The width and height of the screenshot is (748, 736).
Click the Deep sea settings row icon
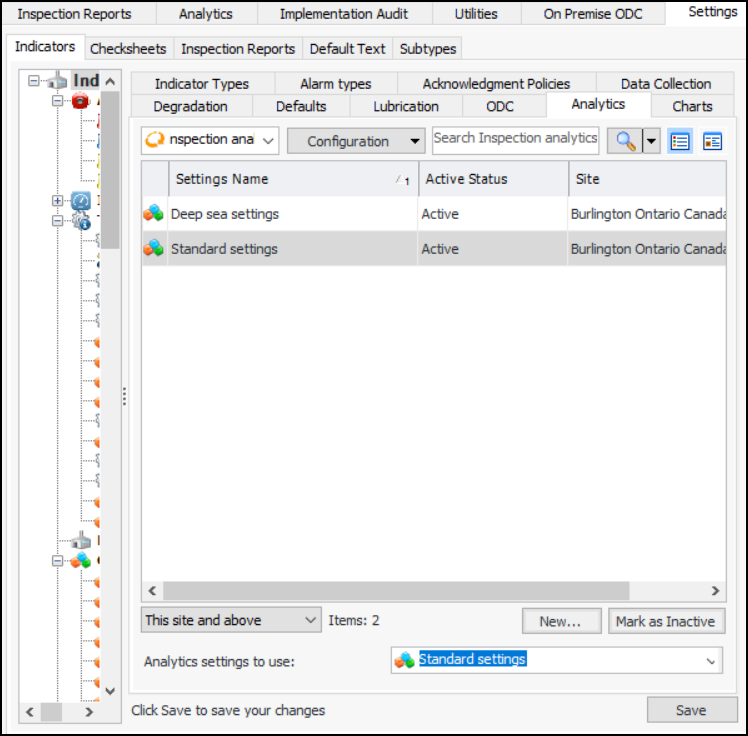[x=154, y=214]
